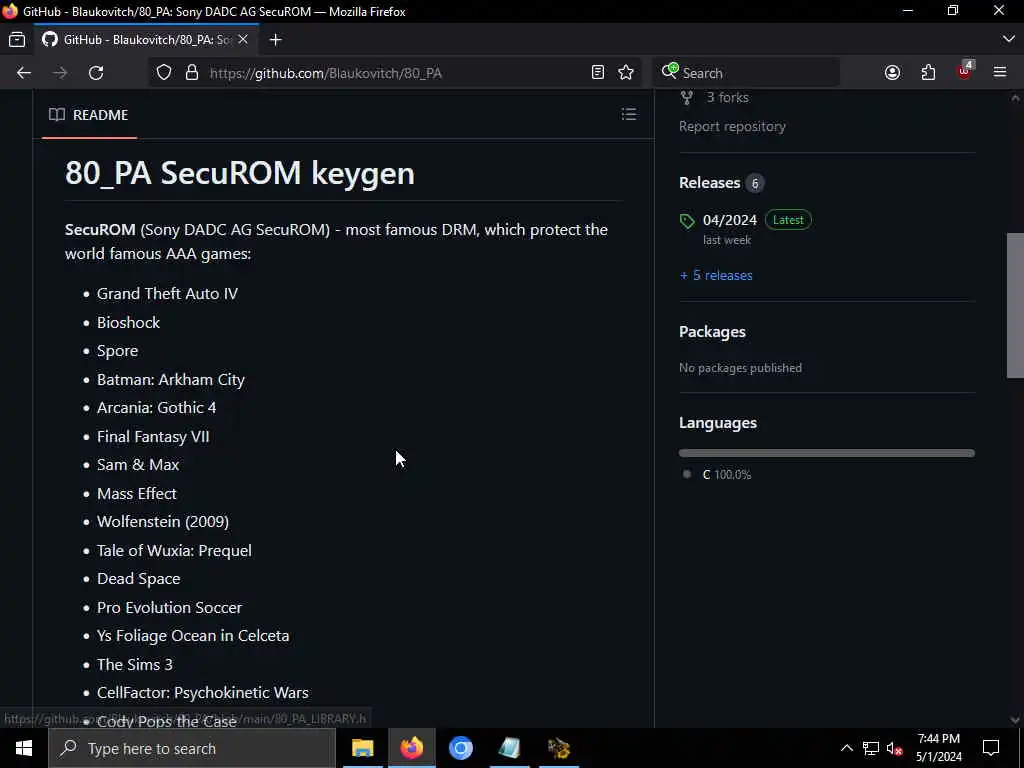Open the tracking protection shield icon
The width and height of the screenshot is (1024, 768).
click(x=164, y=72)
